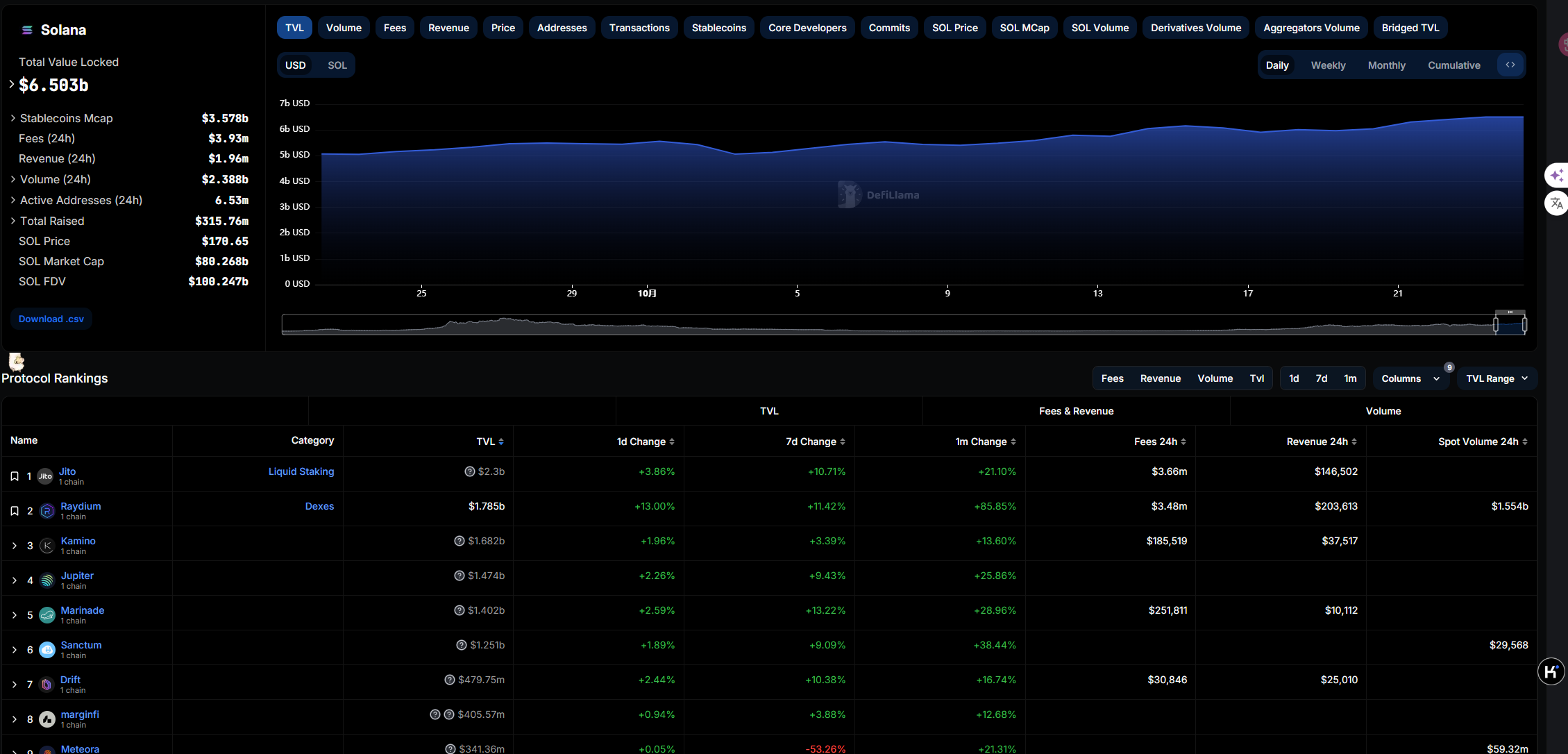Click the Download .csv button
Screen dimensions: 1568x754
(51, 319)
